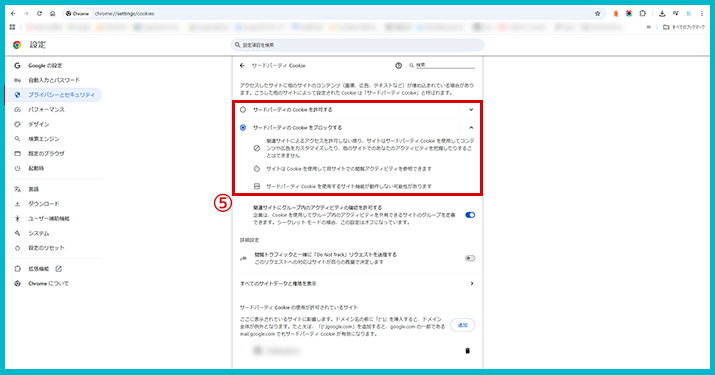Click the Chrome logo beside 設定
The image size is (715, 375).
[17, 45]
